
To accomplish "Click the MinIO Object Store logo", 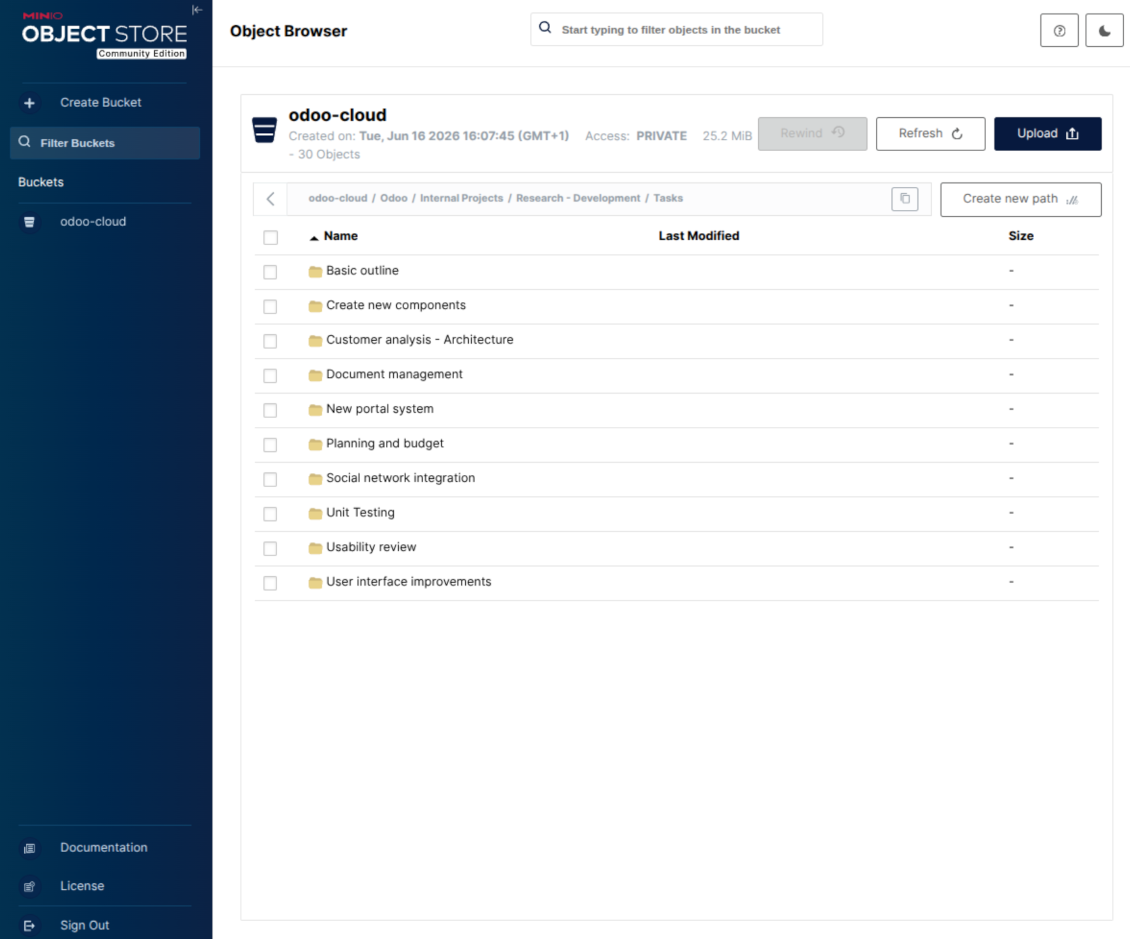I will (x=104, y=34).
